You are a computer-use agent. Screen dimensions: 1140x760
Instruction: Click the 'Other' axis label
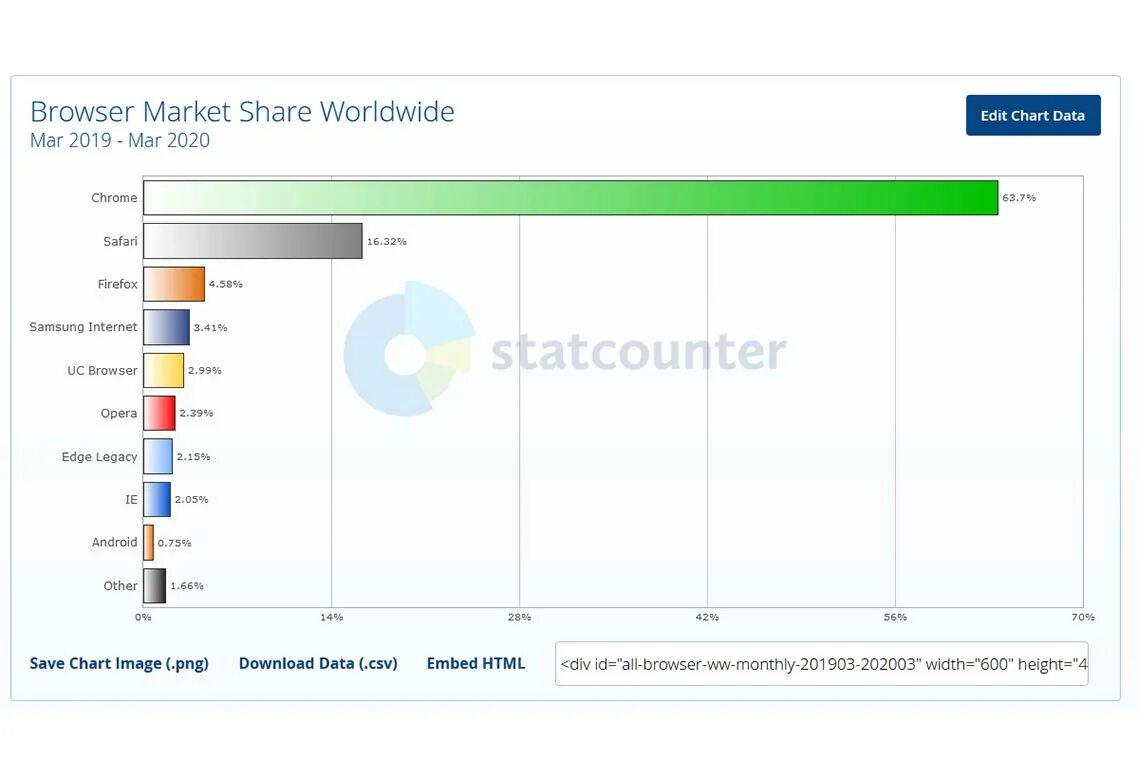click(x=120, y=585)
